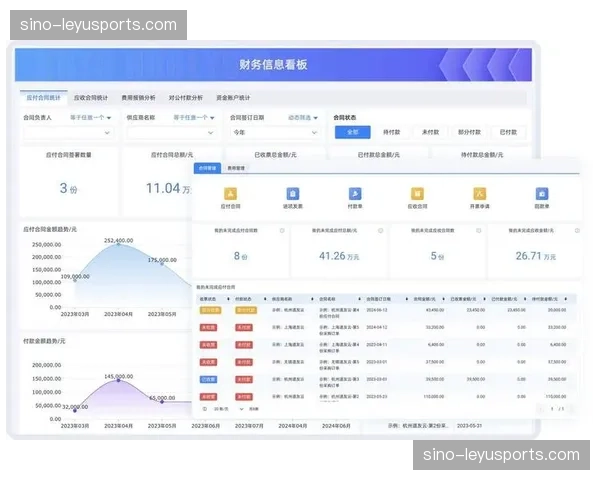Filter contract status by 待付款
600x480 pixels.
point(391,132)
